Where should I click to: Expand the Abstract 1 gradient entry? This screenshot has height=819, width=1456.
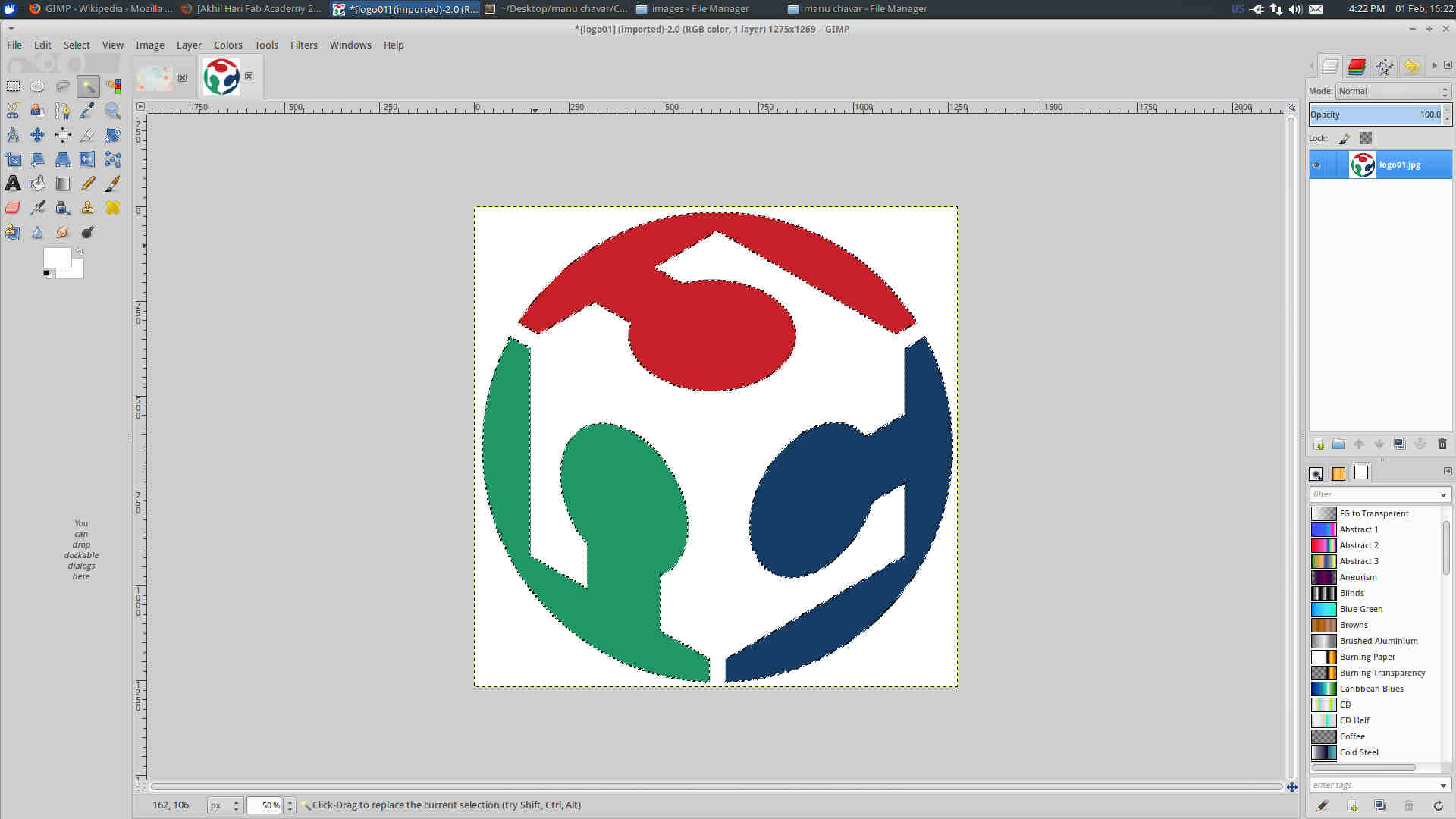coord(1380,529)
